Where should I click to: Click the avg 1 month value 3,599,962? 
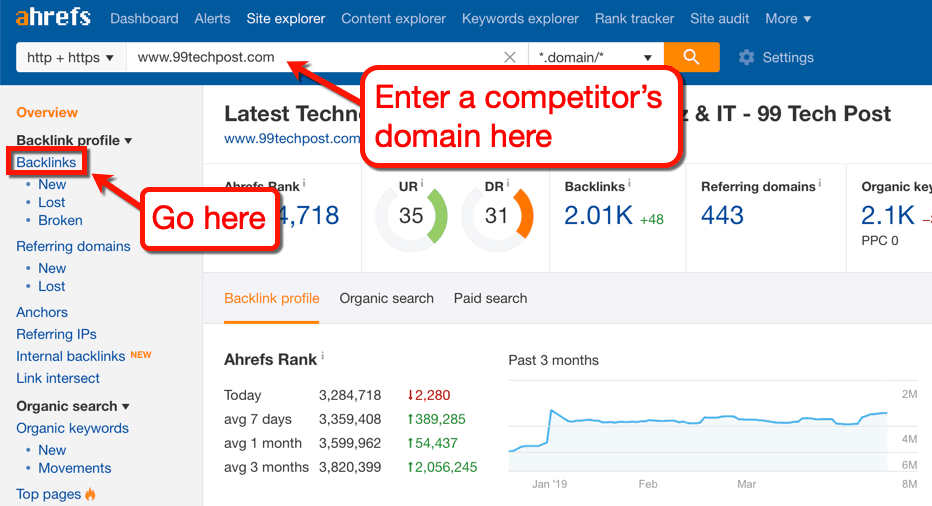350,443
